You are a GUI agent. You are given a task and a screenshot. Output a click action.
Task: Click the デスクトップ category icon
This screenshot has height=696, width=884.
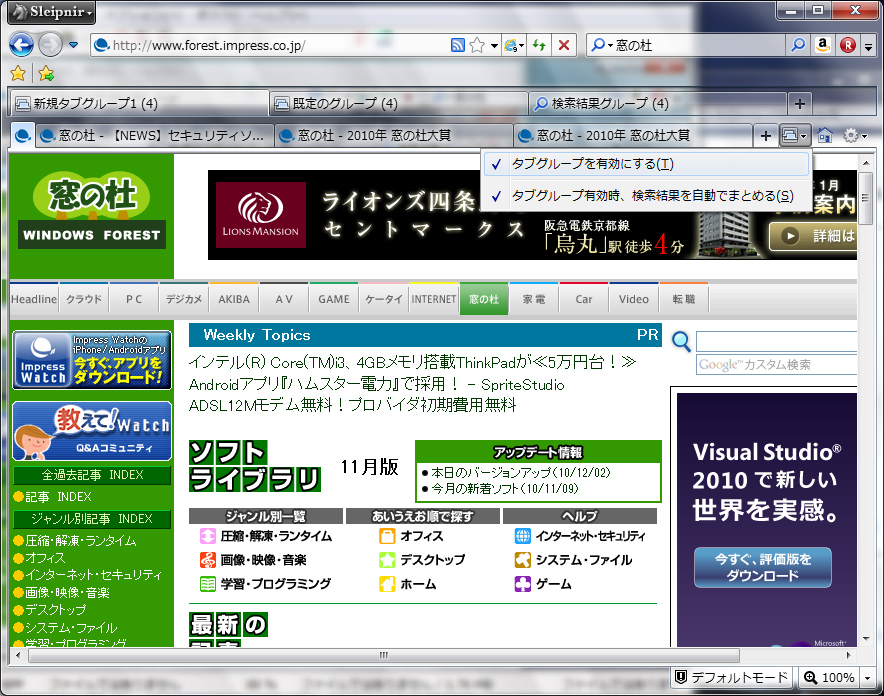pos(387,560)
